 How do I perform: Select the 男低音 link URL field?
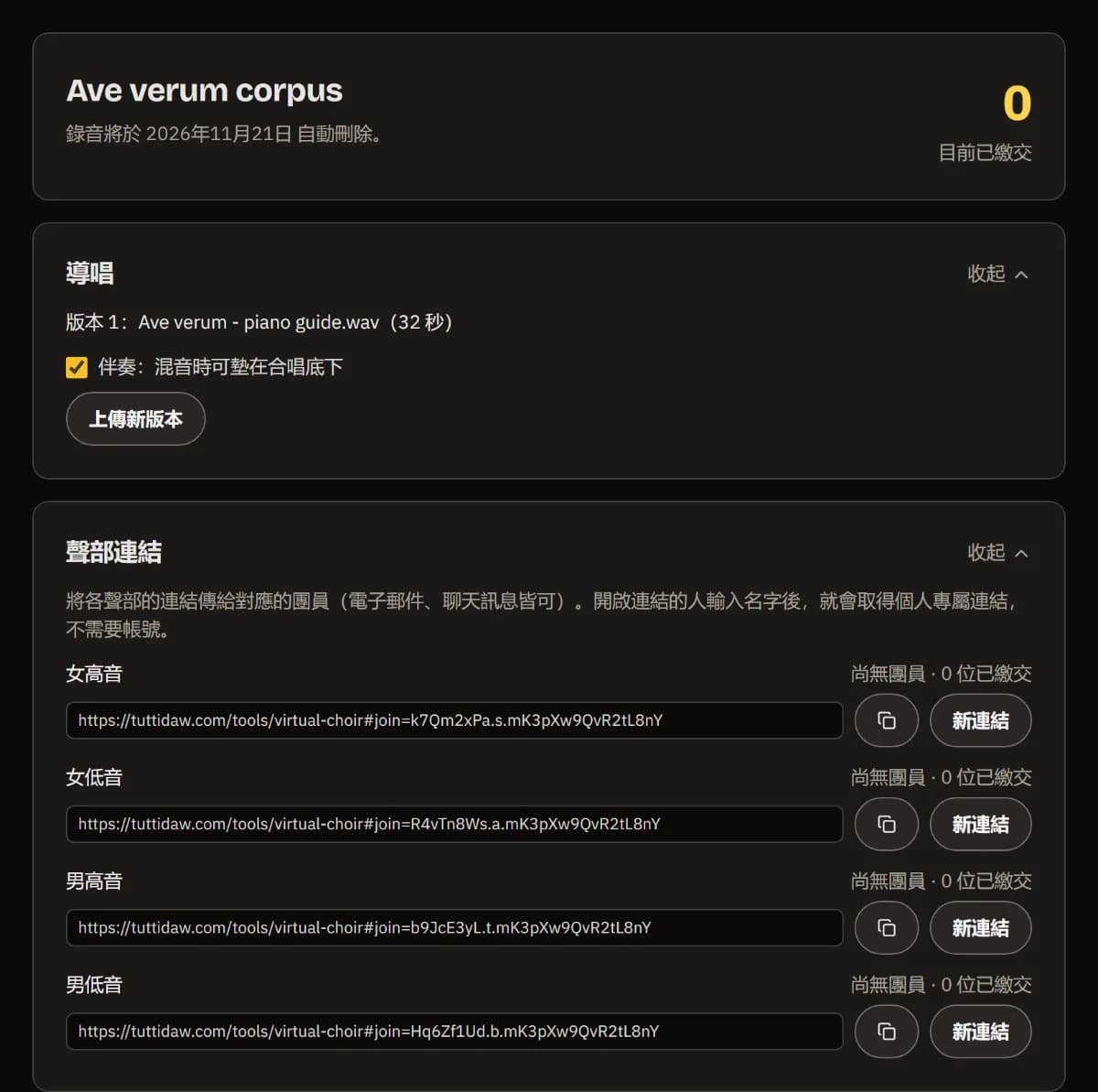(x=454, y=1032)
